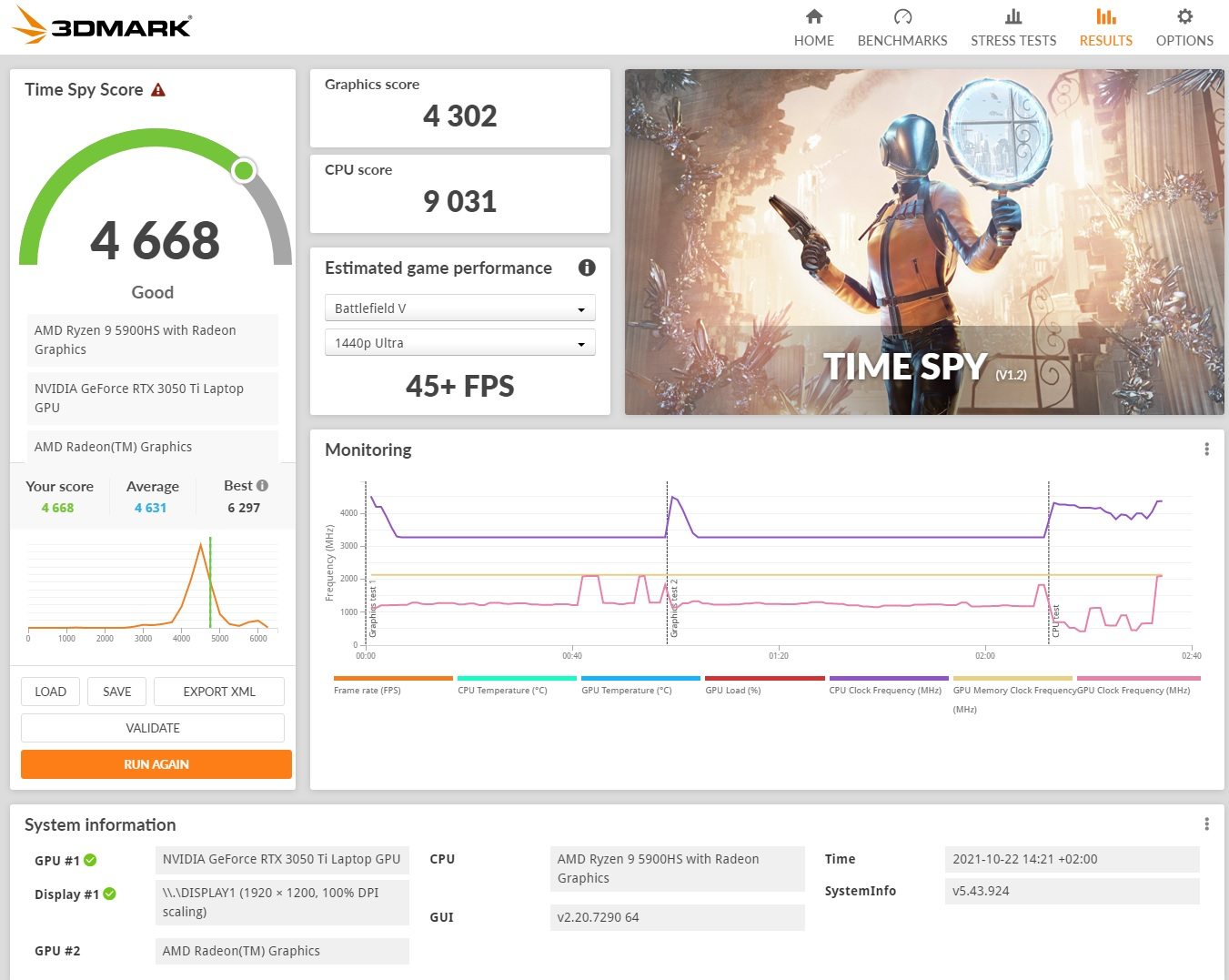Screen dimensions: 1229x980
Task: Toggle the GPU Temperature legend swatch
Action: click(640, 678)
